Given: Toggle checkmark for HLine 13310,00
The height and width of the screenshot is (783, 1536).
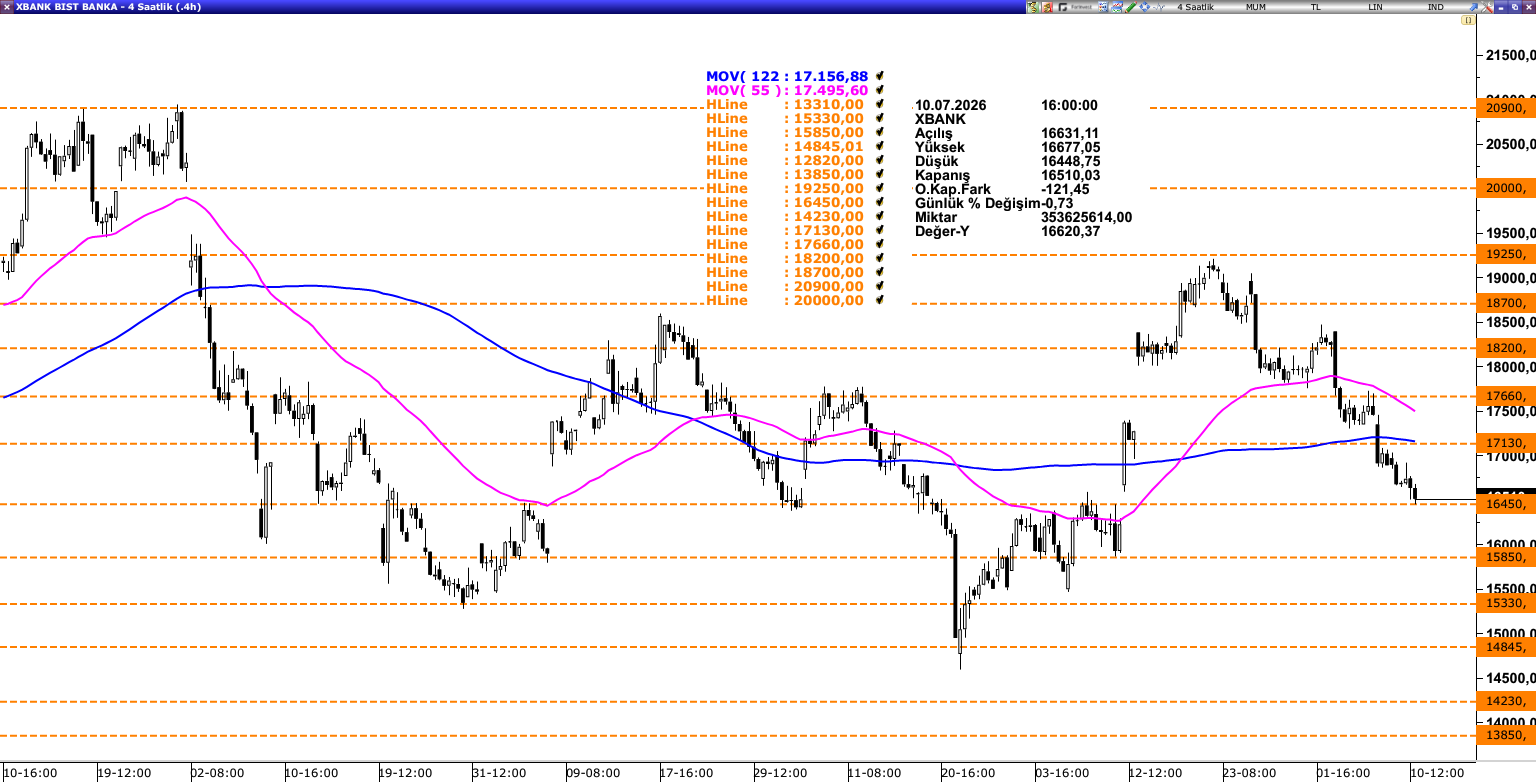Looking at the screenshot, I should click(880, 104).
